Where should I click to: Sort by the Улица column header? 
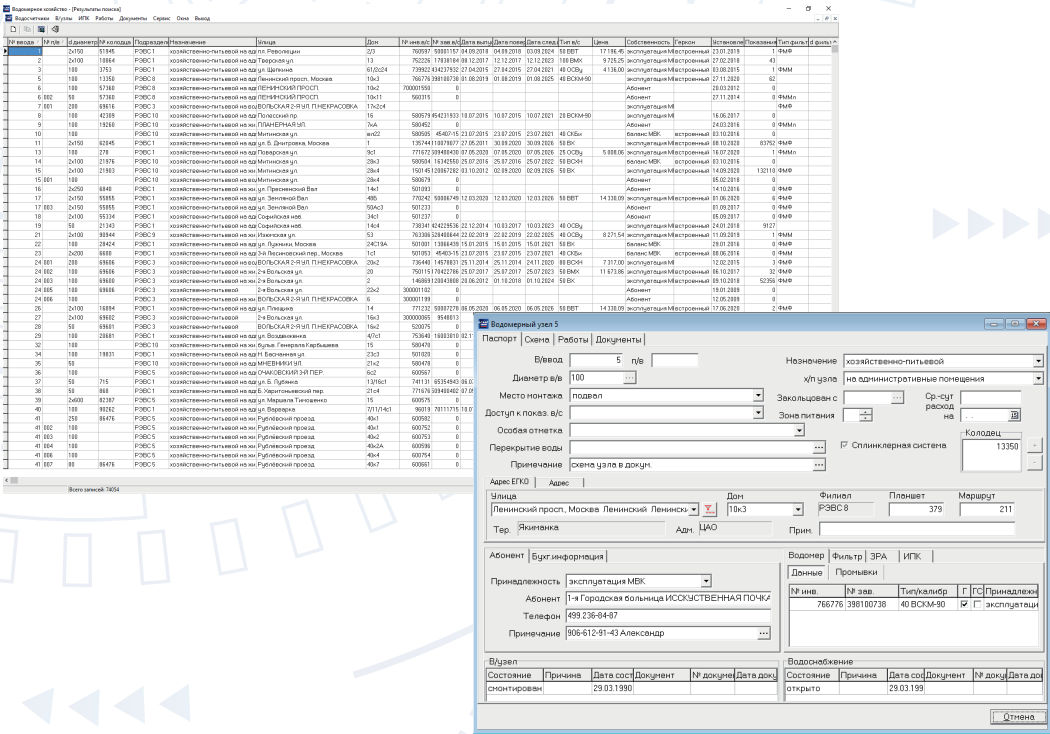pos(311,42)
